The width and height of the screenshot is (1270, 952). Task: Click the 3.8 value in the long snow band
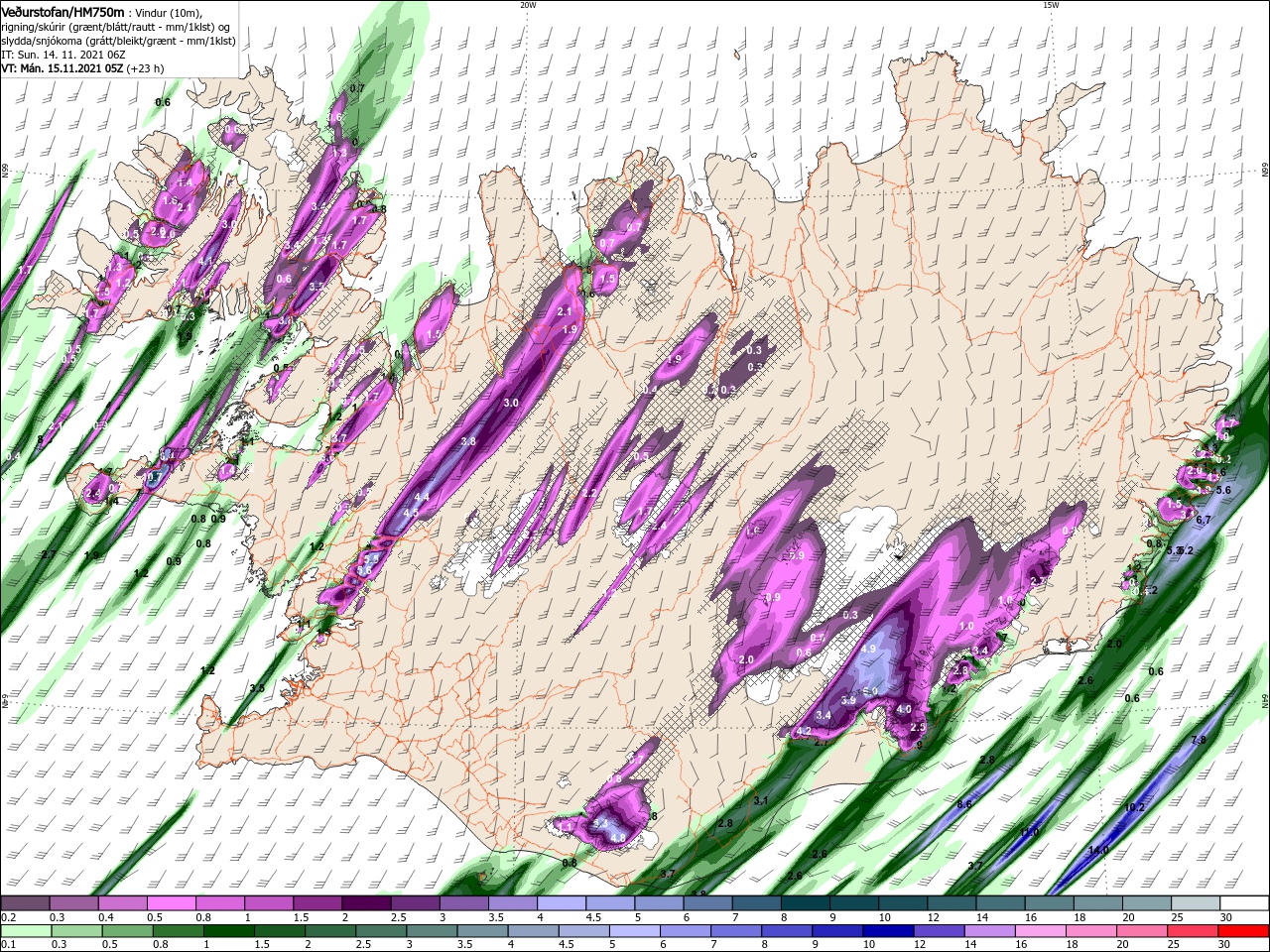click(x=469, y=441)
